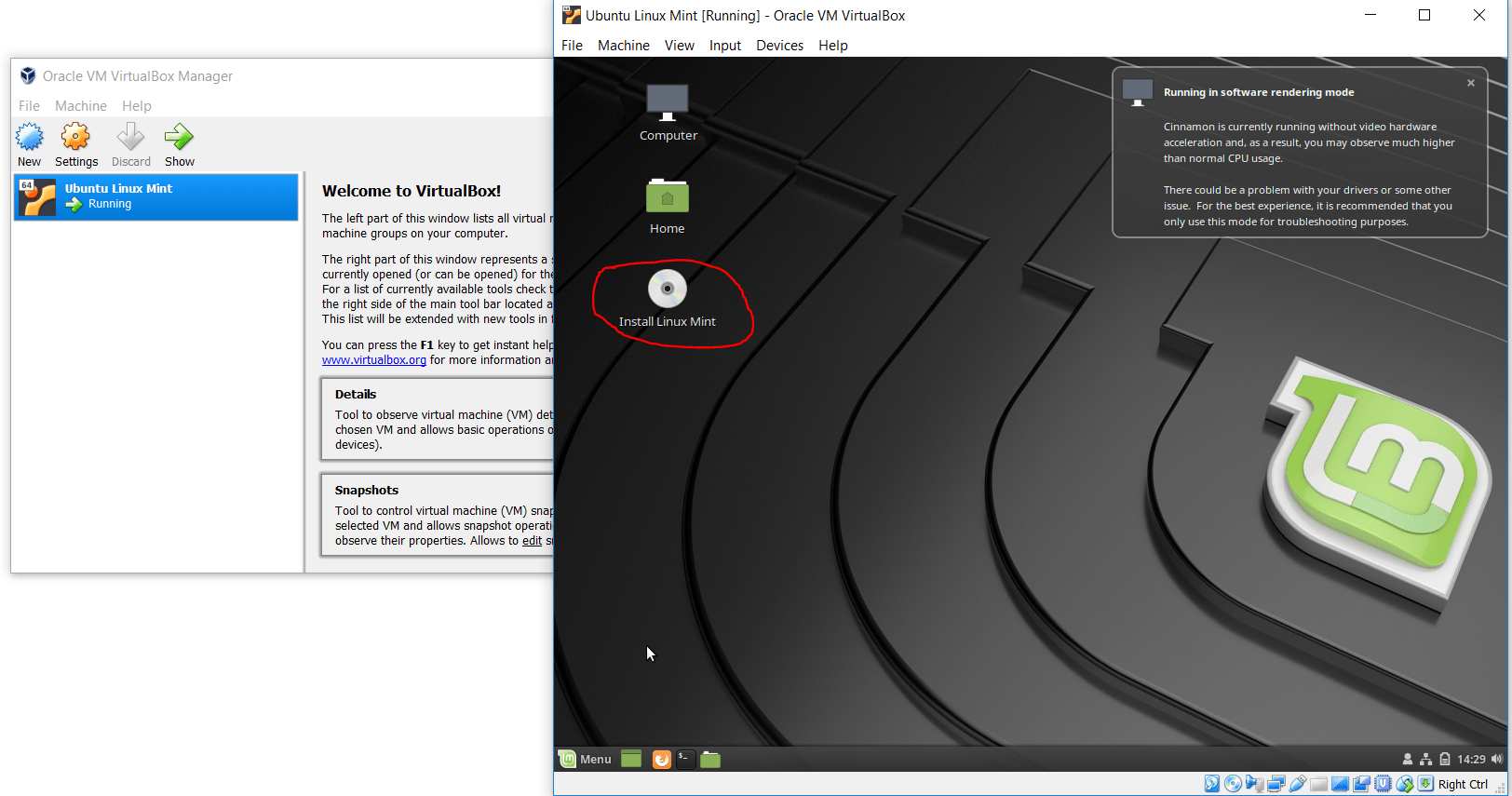Screen dimensions: 1512x796
Task: Open Devices menu of the VM window
Action: click(780, 46)
